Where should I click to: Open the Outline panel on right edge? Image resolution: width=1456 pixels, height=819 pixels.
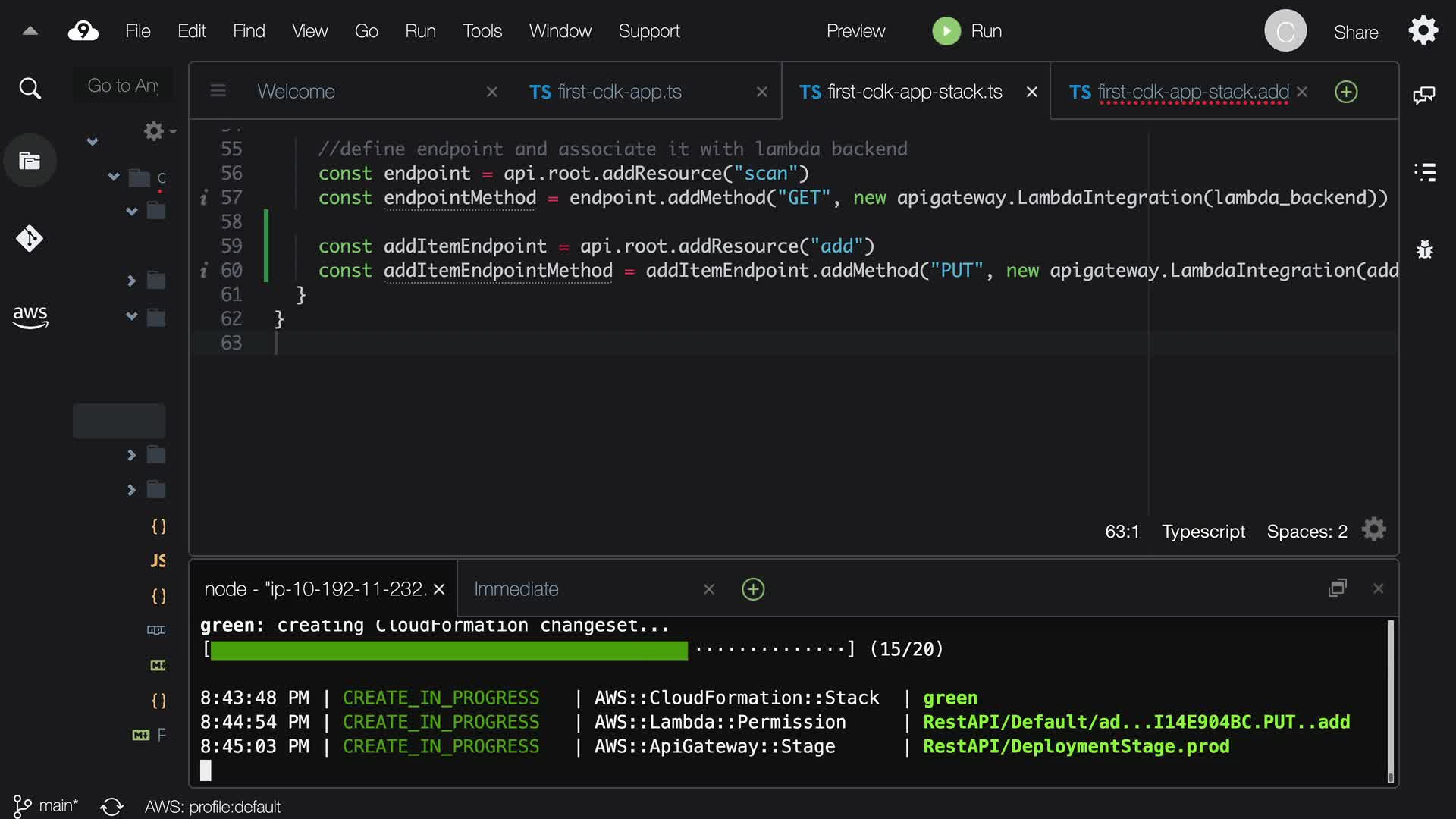[x=1425, y=172]
